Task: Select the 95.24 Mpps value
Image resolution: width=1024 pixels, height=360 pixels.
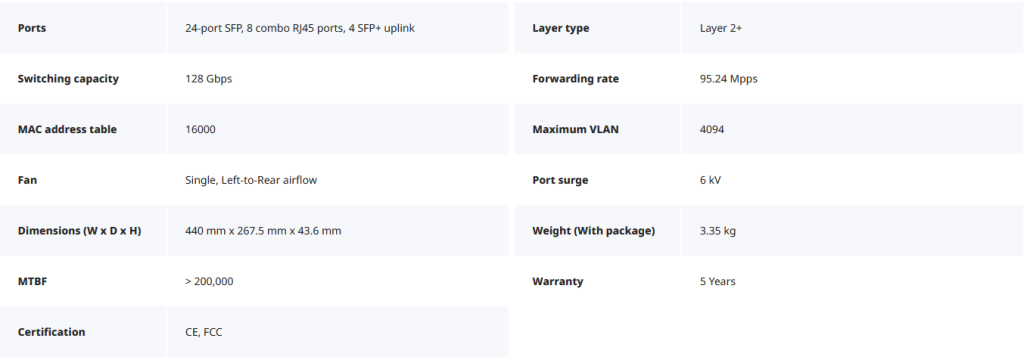Action: coord(729,78)
